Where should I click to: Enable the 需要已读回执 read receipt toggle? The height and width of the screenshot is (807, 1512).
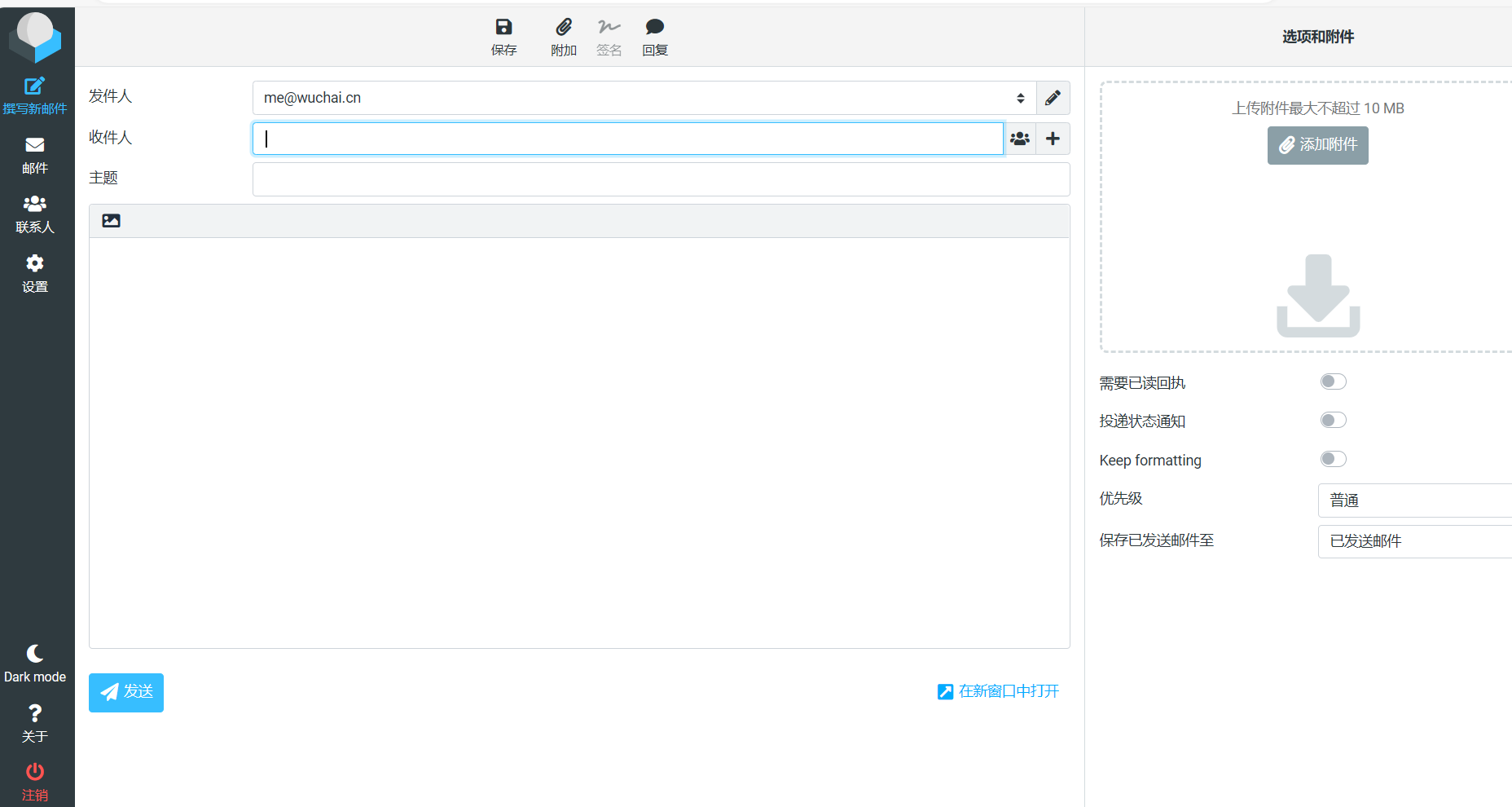tap(1333, 381)
